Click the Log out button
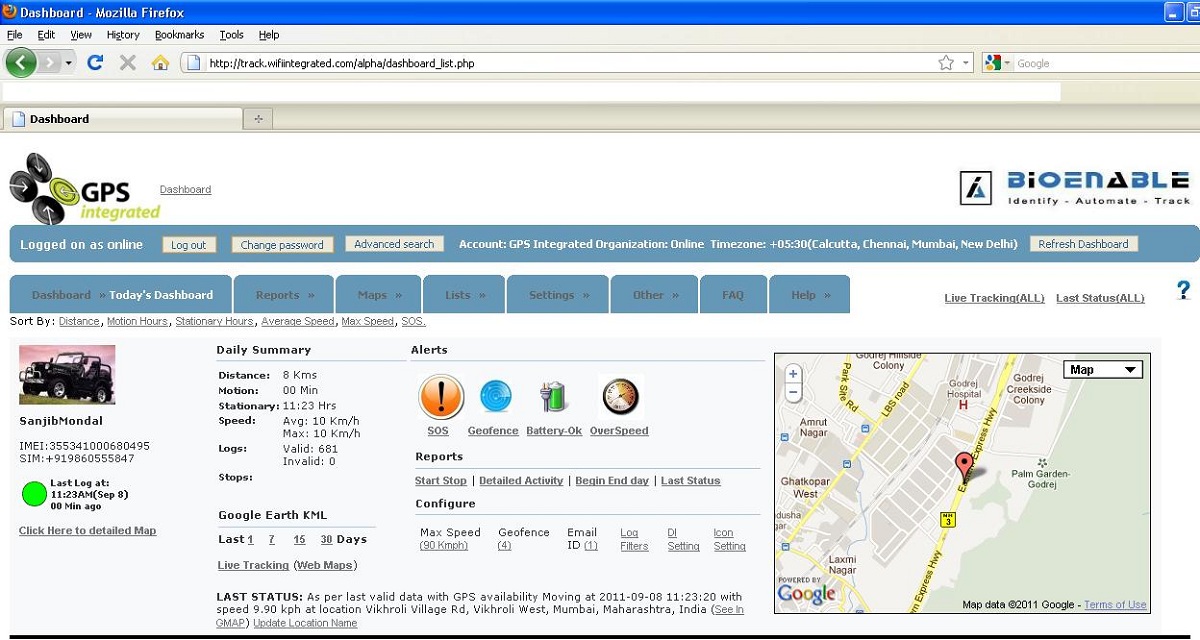 (189, 243)
